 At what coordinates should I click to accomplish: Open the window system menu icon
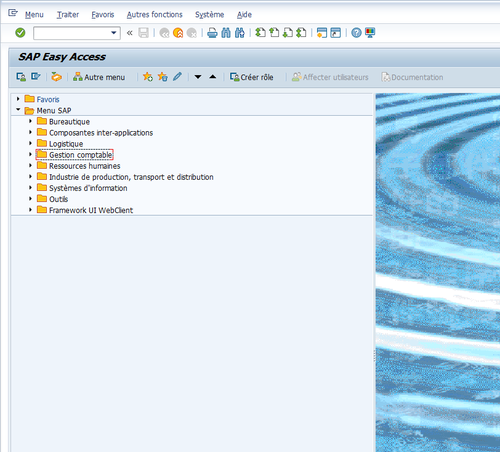coord(13,13)
